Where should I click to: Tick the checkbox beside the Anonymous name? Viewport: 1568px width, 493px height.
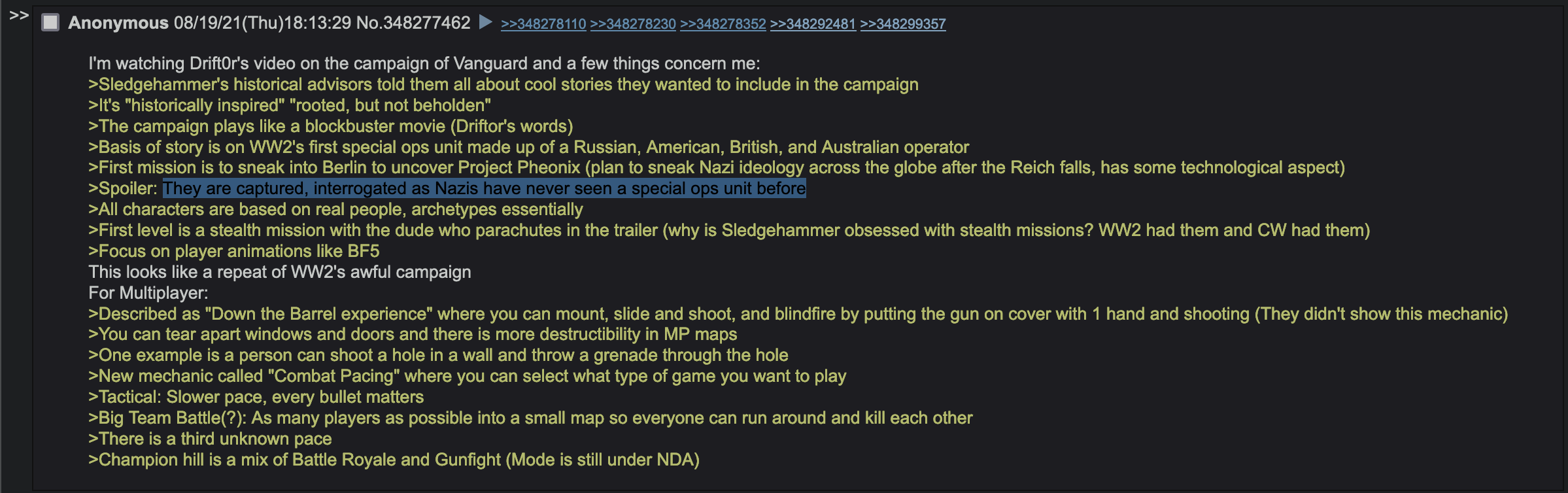click(50, 23)
